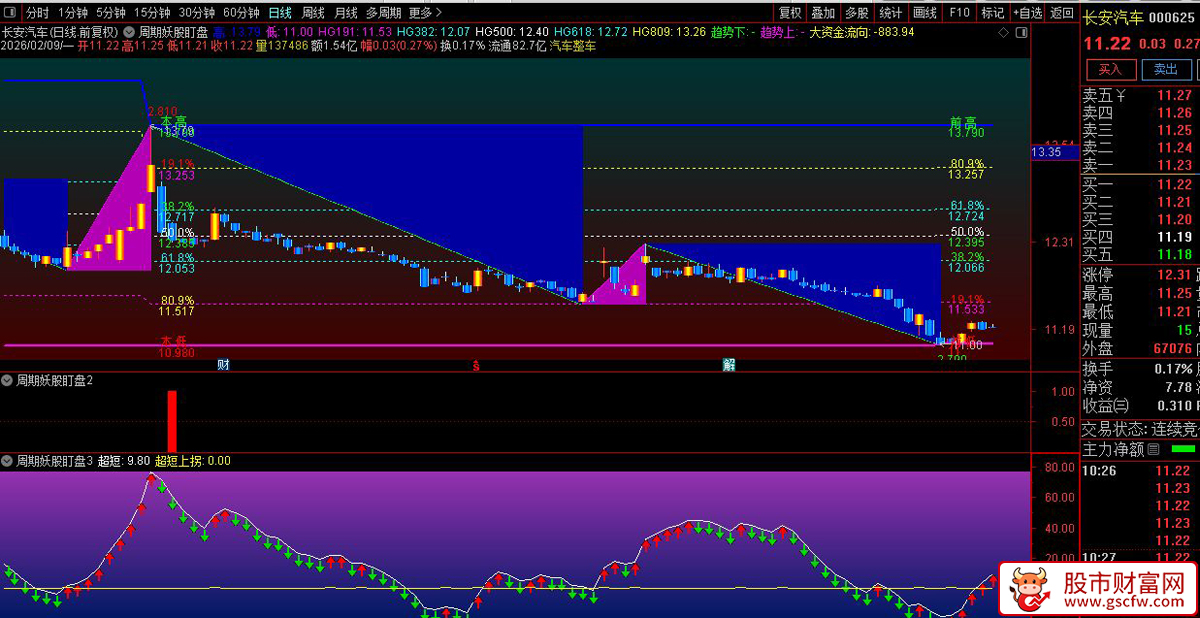Toggle 叠加 overlay mode

(x=823, y=13)
